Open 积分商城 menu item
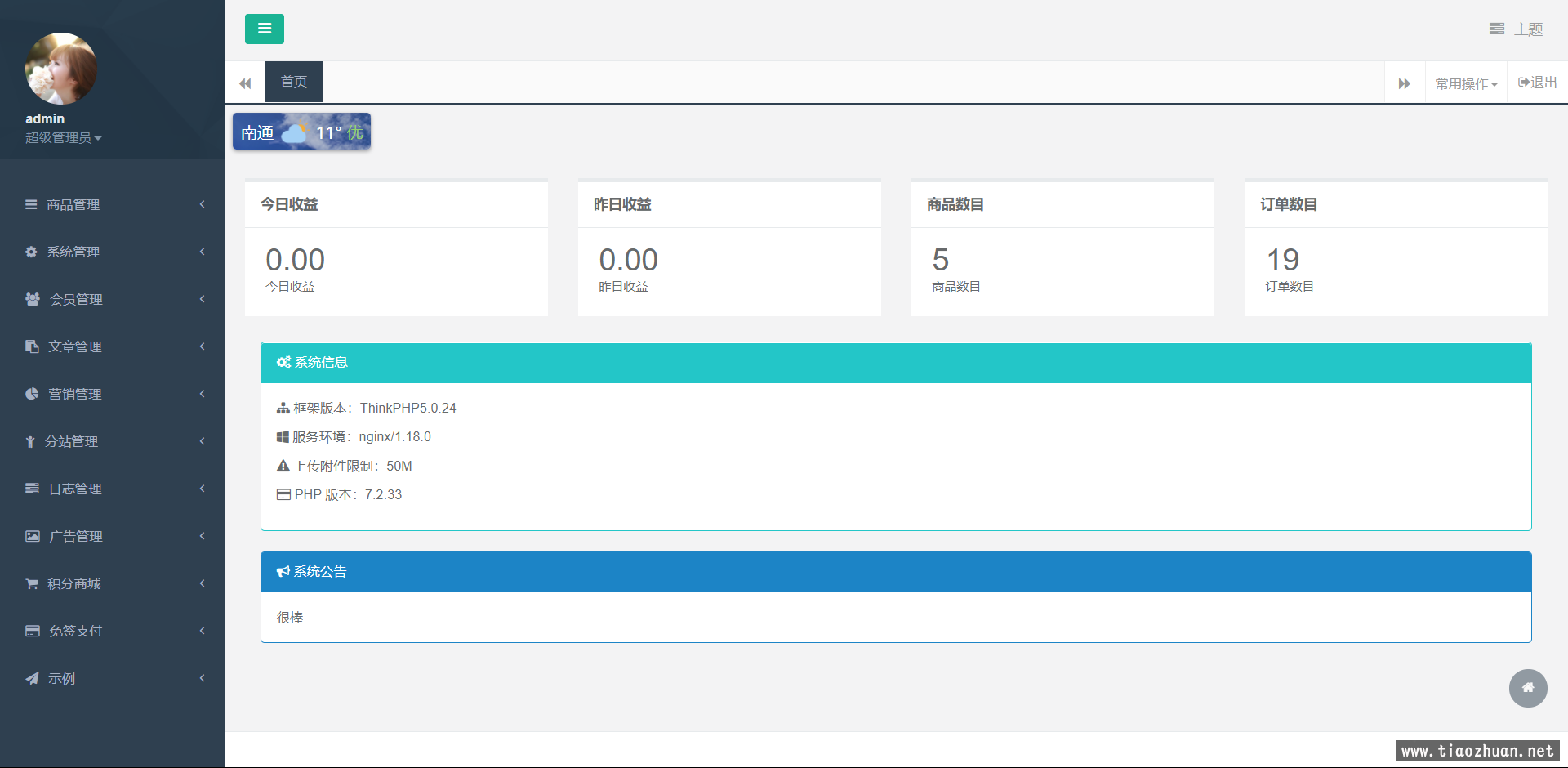Image resolution: width=1568 pixels, height=768 pixels. (112, 583)
